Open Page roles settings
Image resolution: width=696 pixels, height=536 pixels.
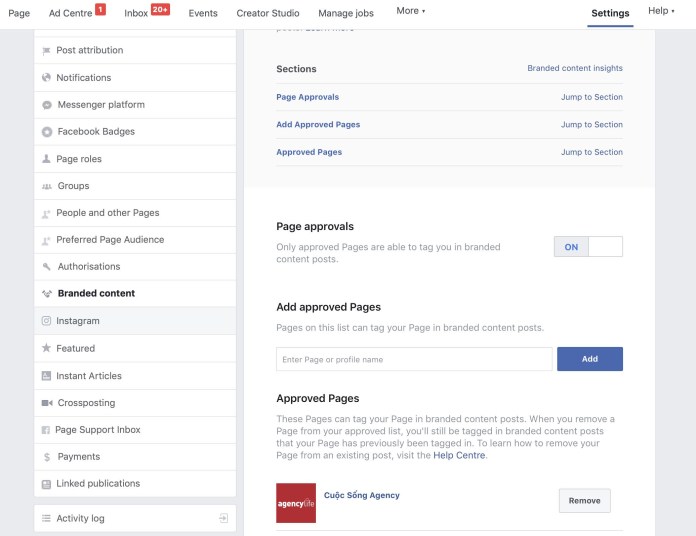click(x=135, y=159)
